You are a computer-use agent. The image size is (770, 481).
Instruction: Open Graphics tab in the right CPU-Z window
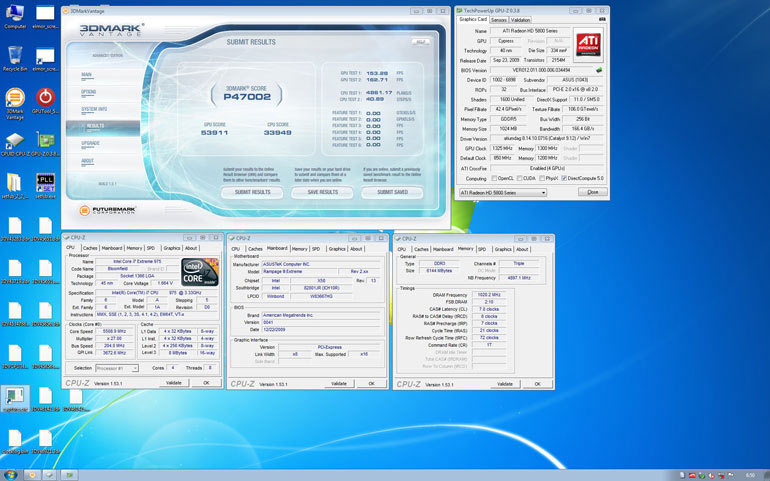pyautogui.click(x=503, y=250)
